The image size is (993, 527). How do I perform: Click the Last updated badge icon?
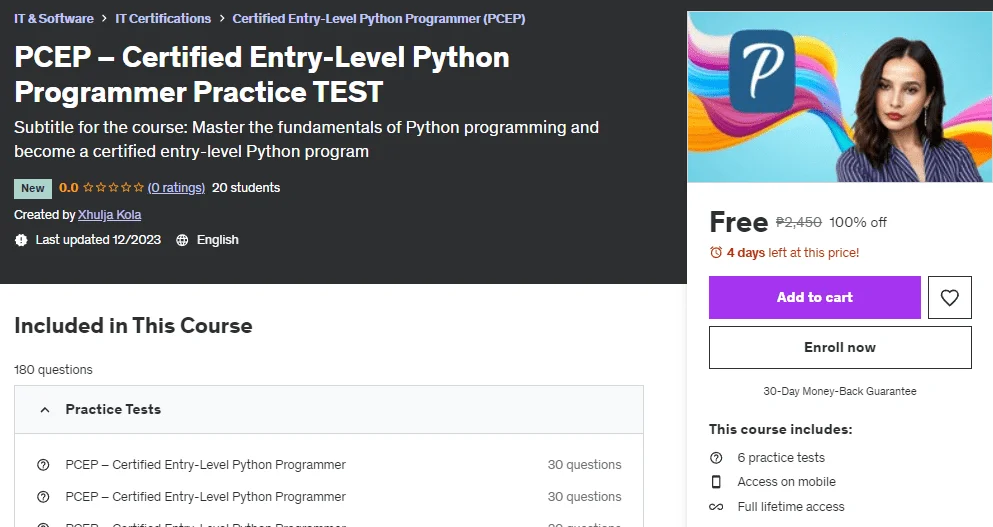click(21, 240)
